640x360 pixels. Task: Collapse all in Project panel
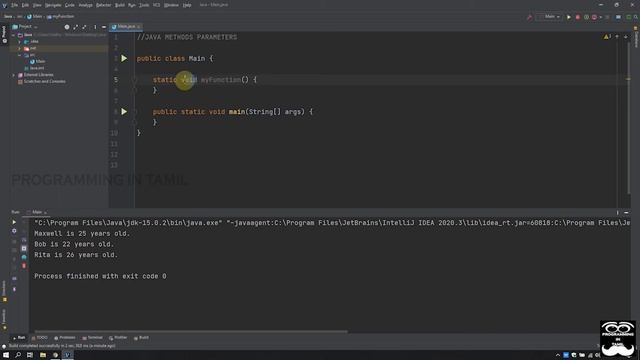pyautogui.click(x=84, y=27)
